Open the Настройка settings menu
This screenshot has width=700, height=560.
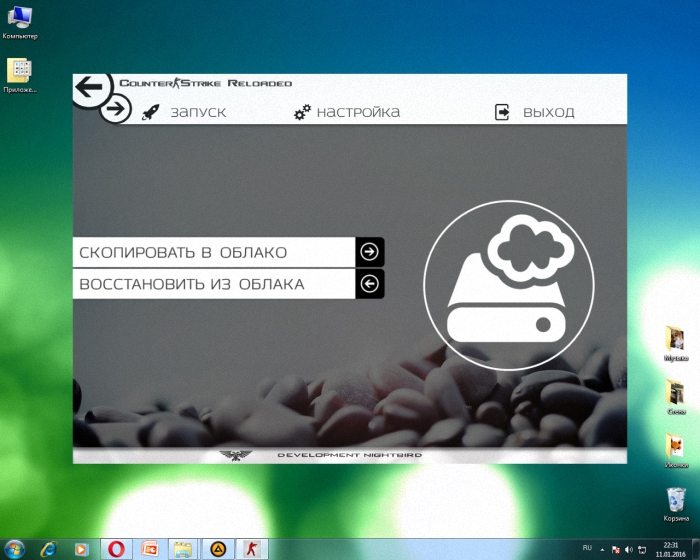[x=358, y=112]
